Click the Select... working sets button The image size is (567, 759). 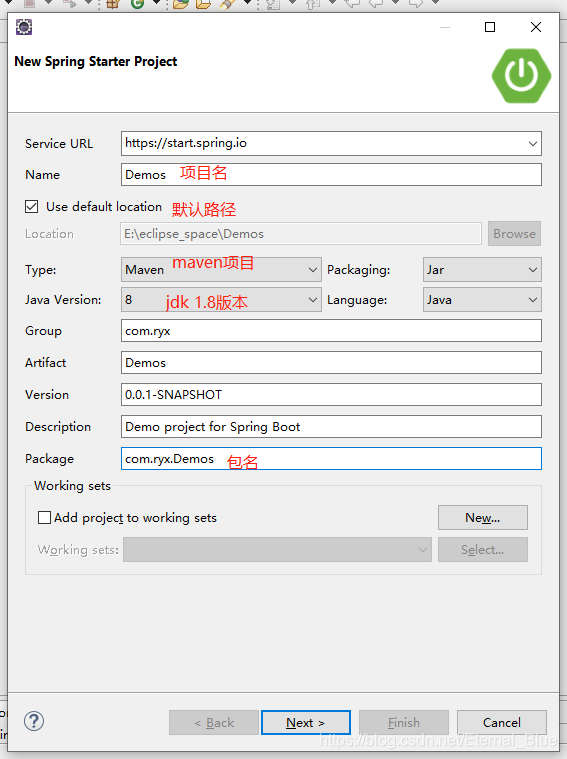click(x=483, y=549)
